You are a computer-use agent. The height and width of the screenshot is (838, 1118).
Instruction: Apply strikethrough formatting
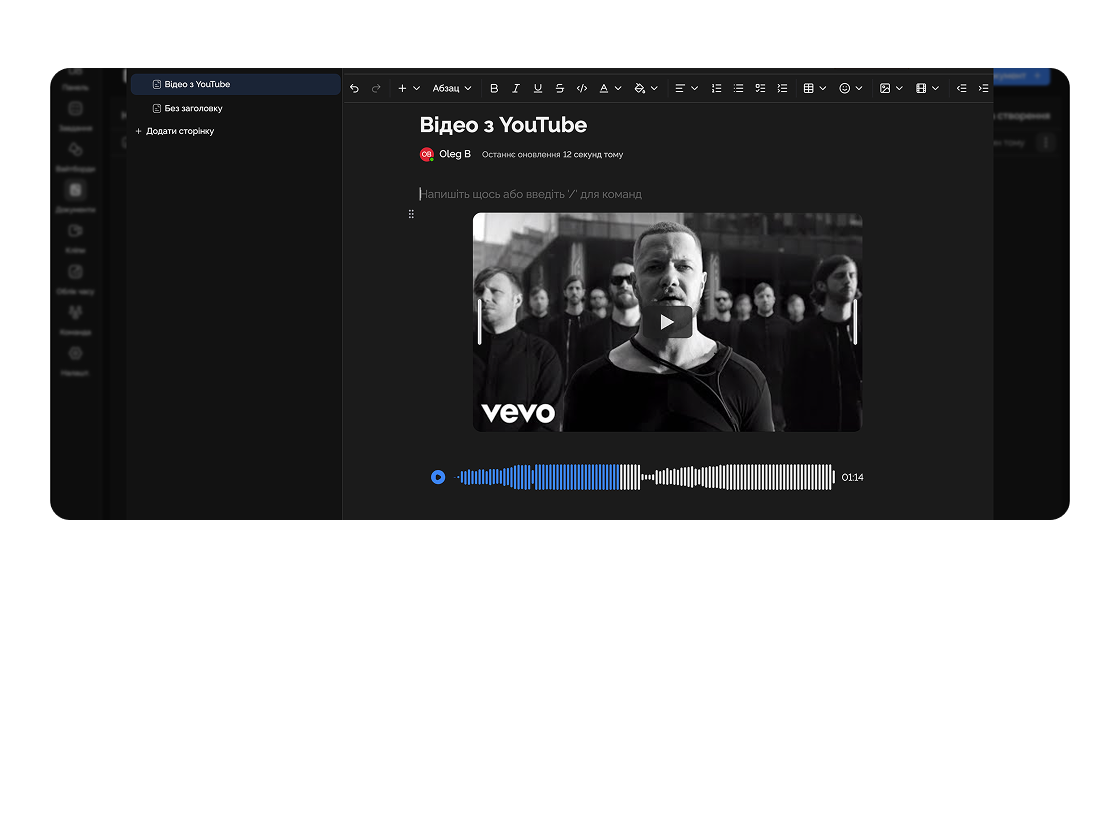560,89
